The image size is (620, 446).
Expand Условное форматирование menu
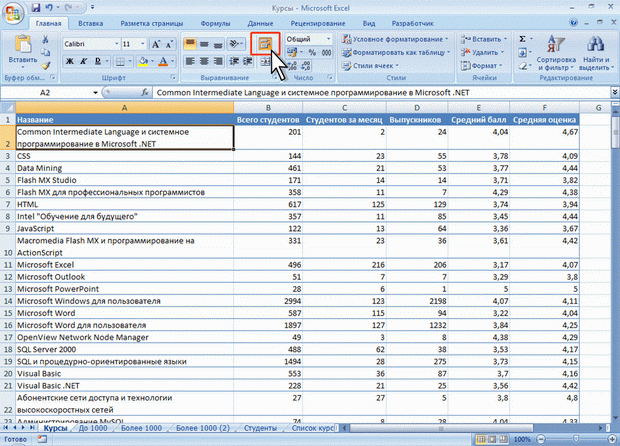(x=396, y=39)
